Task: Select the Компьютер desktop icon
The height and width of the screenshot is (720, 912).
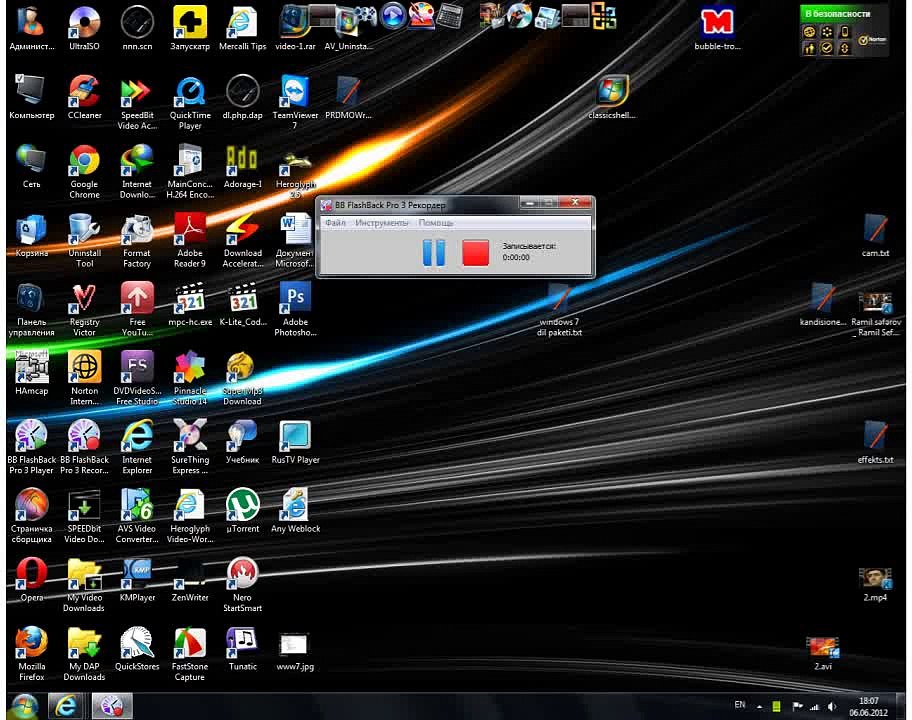Action: pyautogui.click(x=31, y=98)
